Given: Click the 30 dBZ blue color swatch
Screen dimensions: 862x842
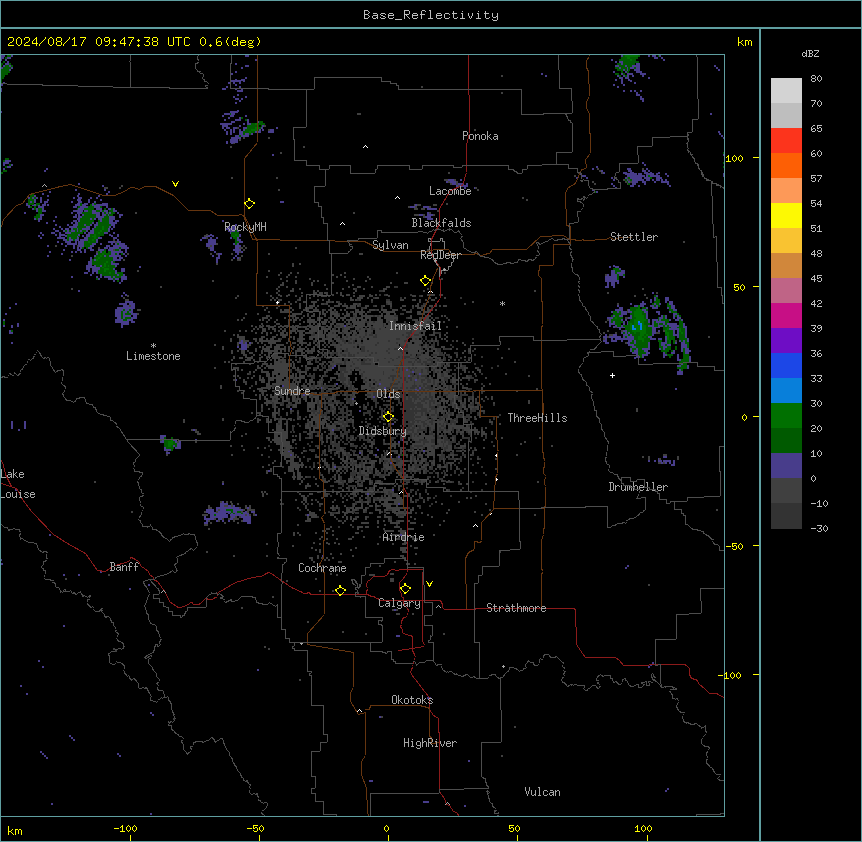Looking at the screenshot, I should (x=786, y=390).
